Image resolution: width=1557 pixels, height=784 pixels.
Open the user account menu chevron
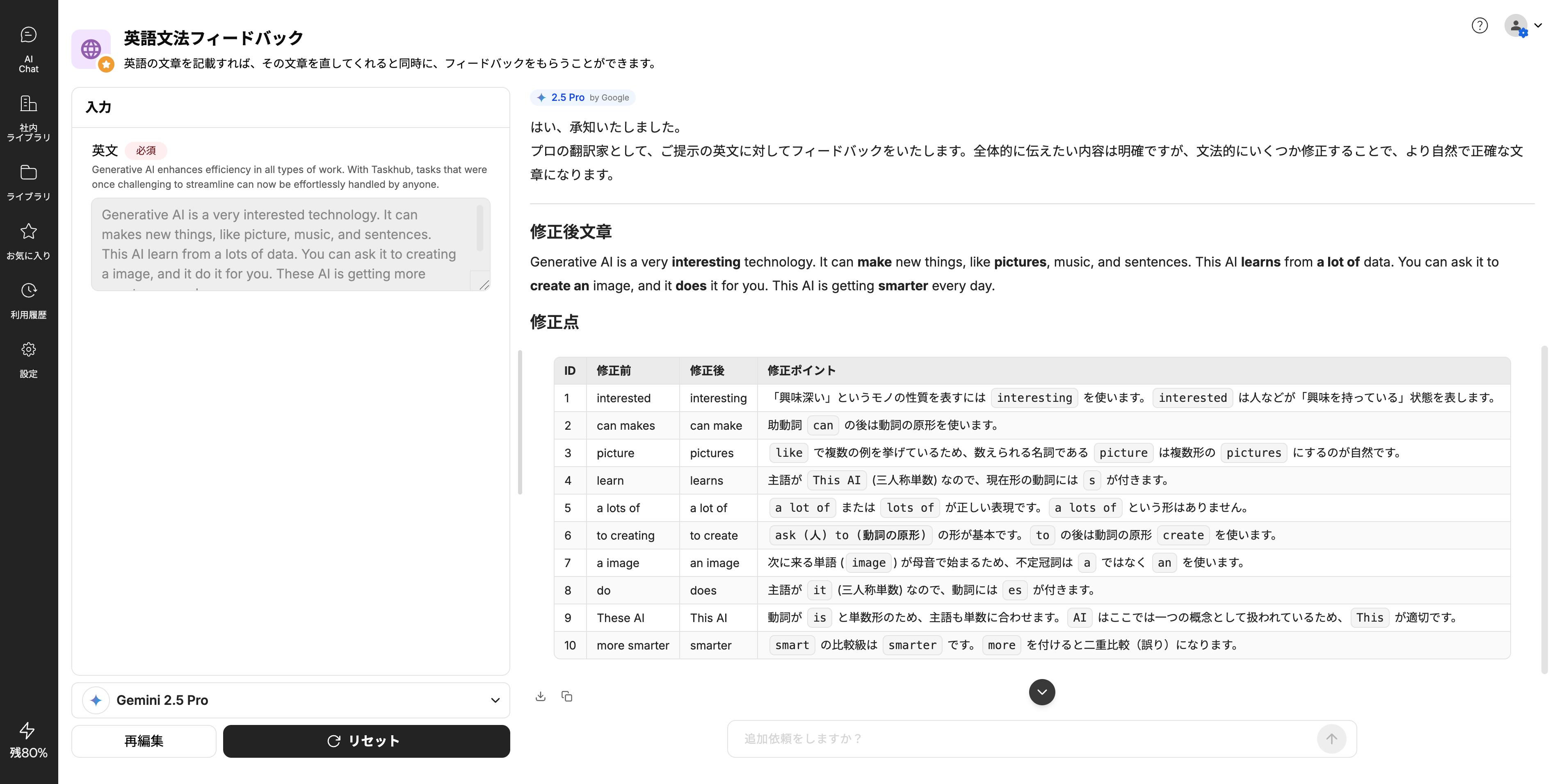point(1538,25)
